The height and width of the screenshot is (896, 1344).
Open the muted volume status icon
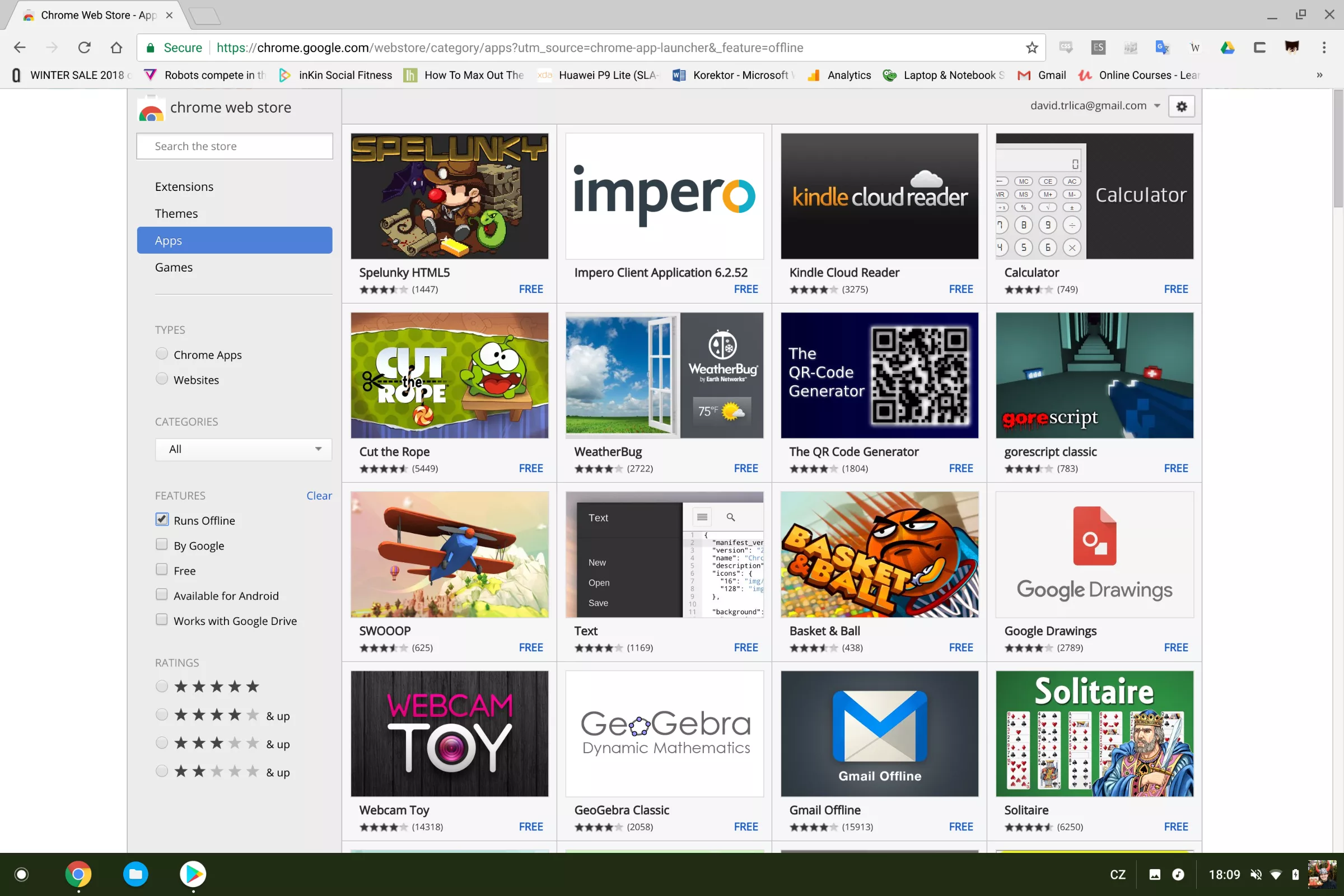pyautogui.click(x=1256, y=874)
